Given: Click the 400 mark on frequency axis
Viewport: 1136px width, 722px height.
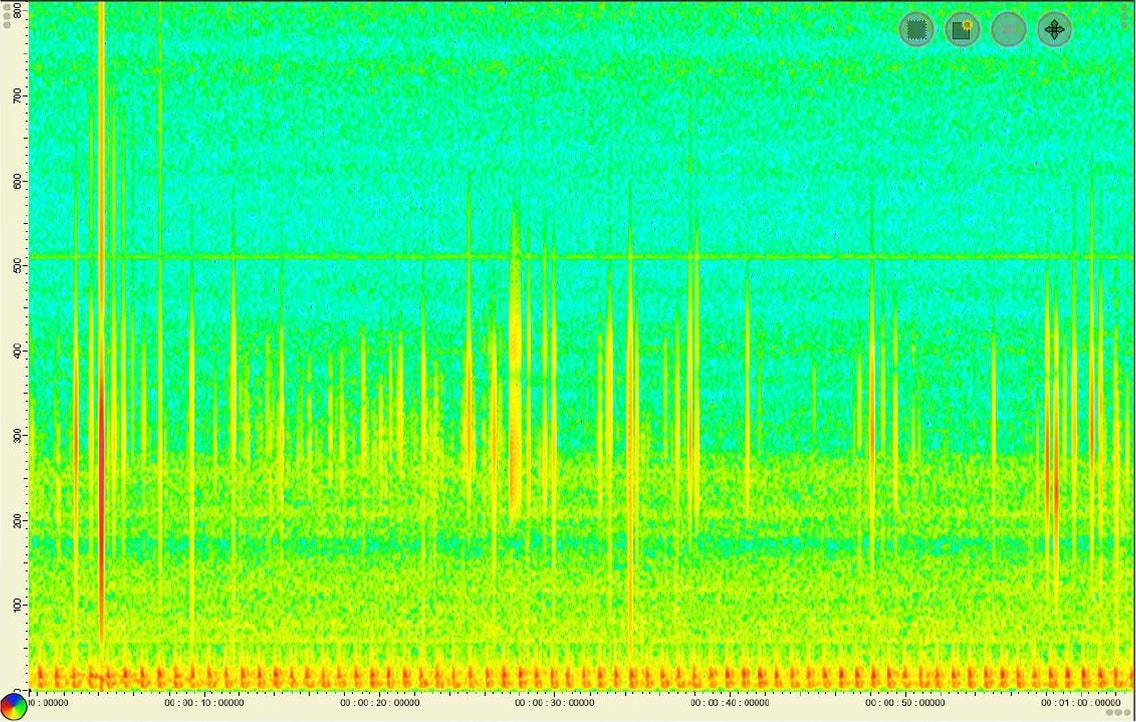Looking at the screenshot, I should (x=17, y=351).
